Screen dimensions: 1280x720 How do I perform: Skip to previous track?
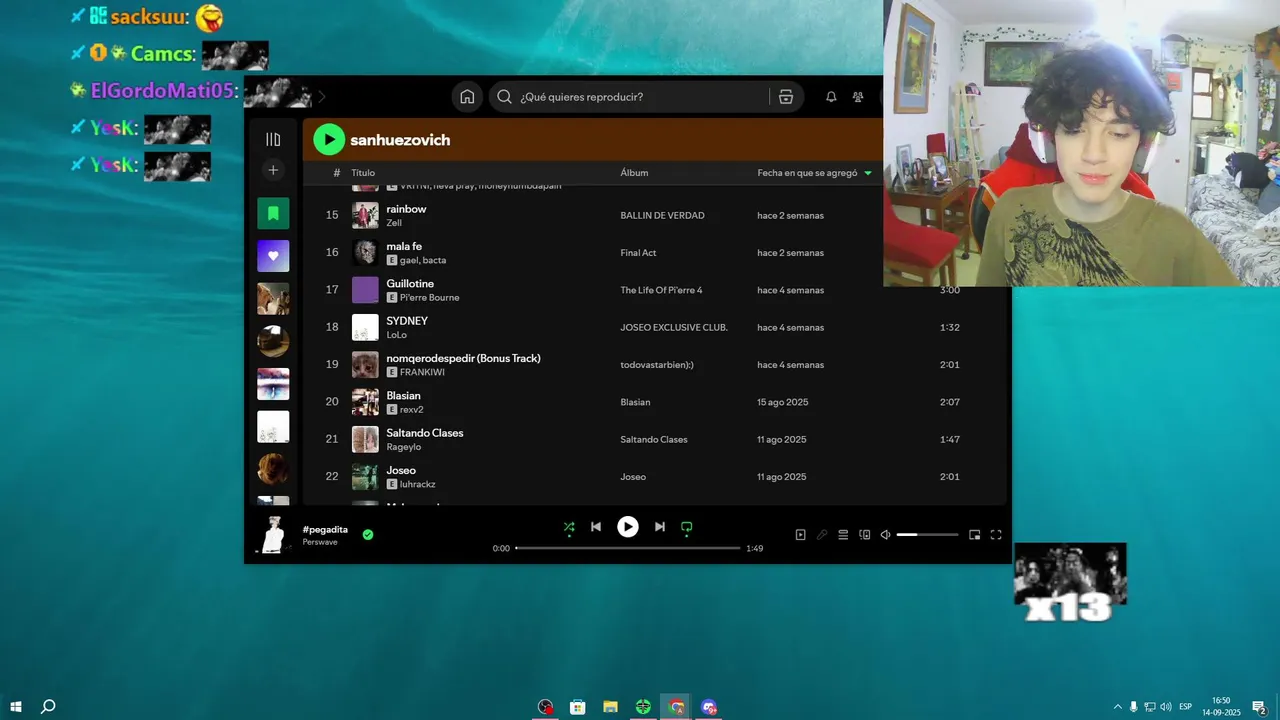[x=596, y=527]
